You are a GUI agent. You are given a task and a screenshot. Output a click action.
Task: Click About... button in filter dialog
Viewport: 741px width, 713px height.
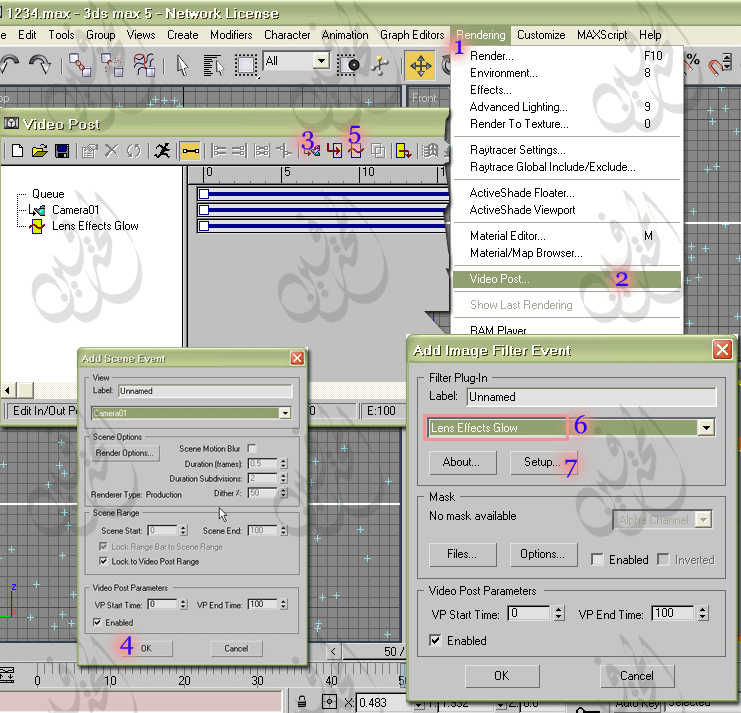(463, 462)
